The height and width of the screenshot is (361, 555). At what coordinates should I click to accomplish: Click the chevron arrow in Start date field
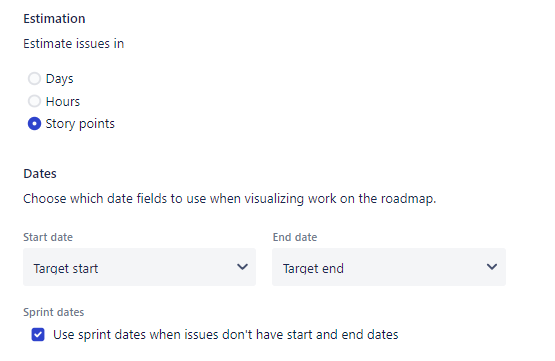click(242, 267)
